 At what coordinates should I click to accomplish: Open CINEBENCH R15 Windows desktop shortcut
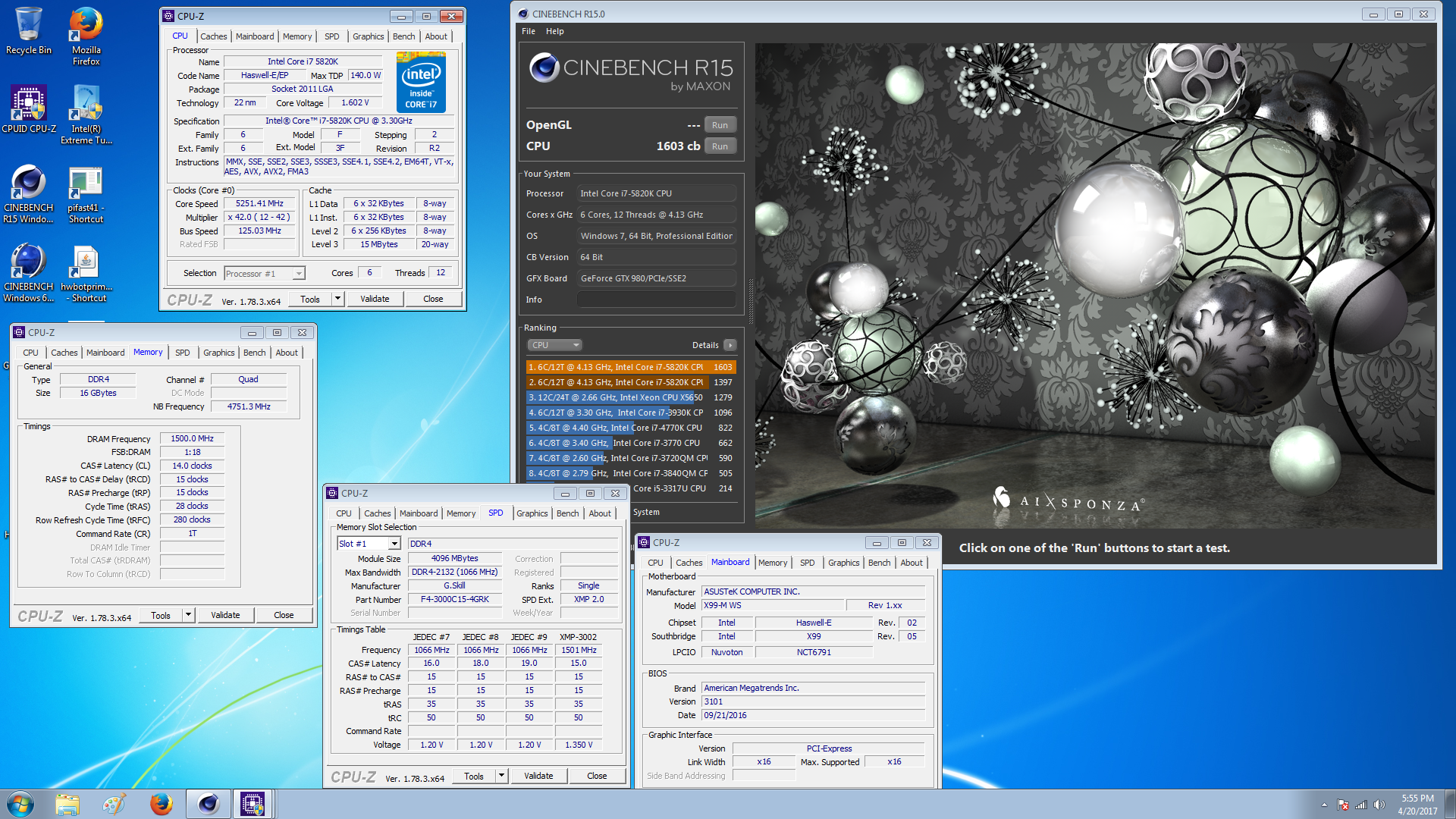point(29,193)
